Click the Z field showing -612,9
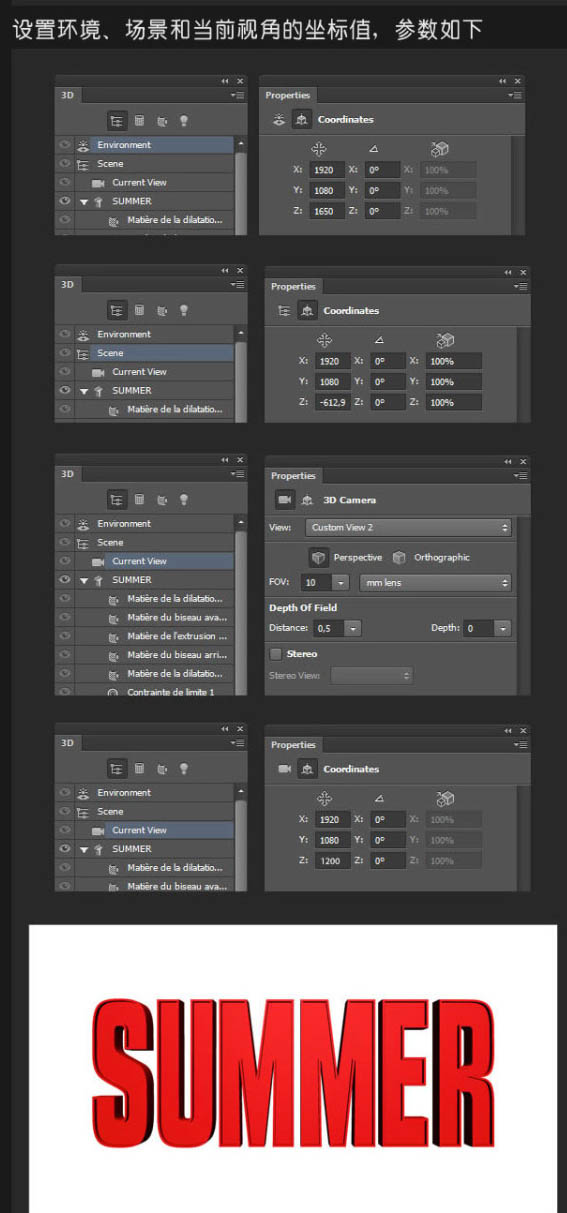Screen dimensions: 567x1213 pyautogui.click(x=329, y=402)
